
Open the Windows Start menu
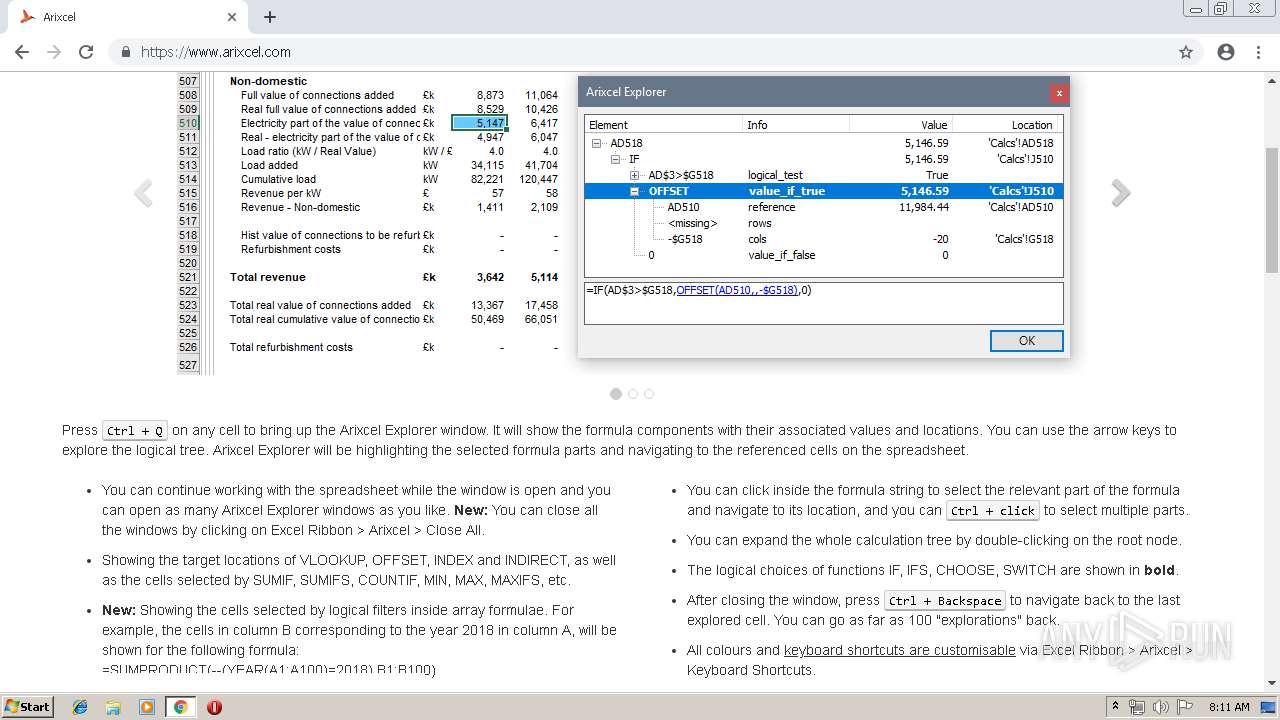pyautogui.click(x=27, y=707)
